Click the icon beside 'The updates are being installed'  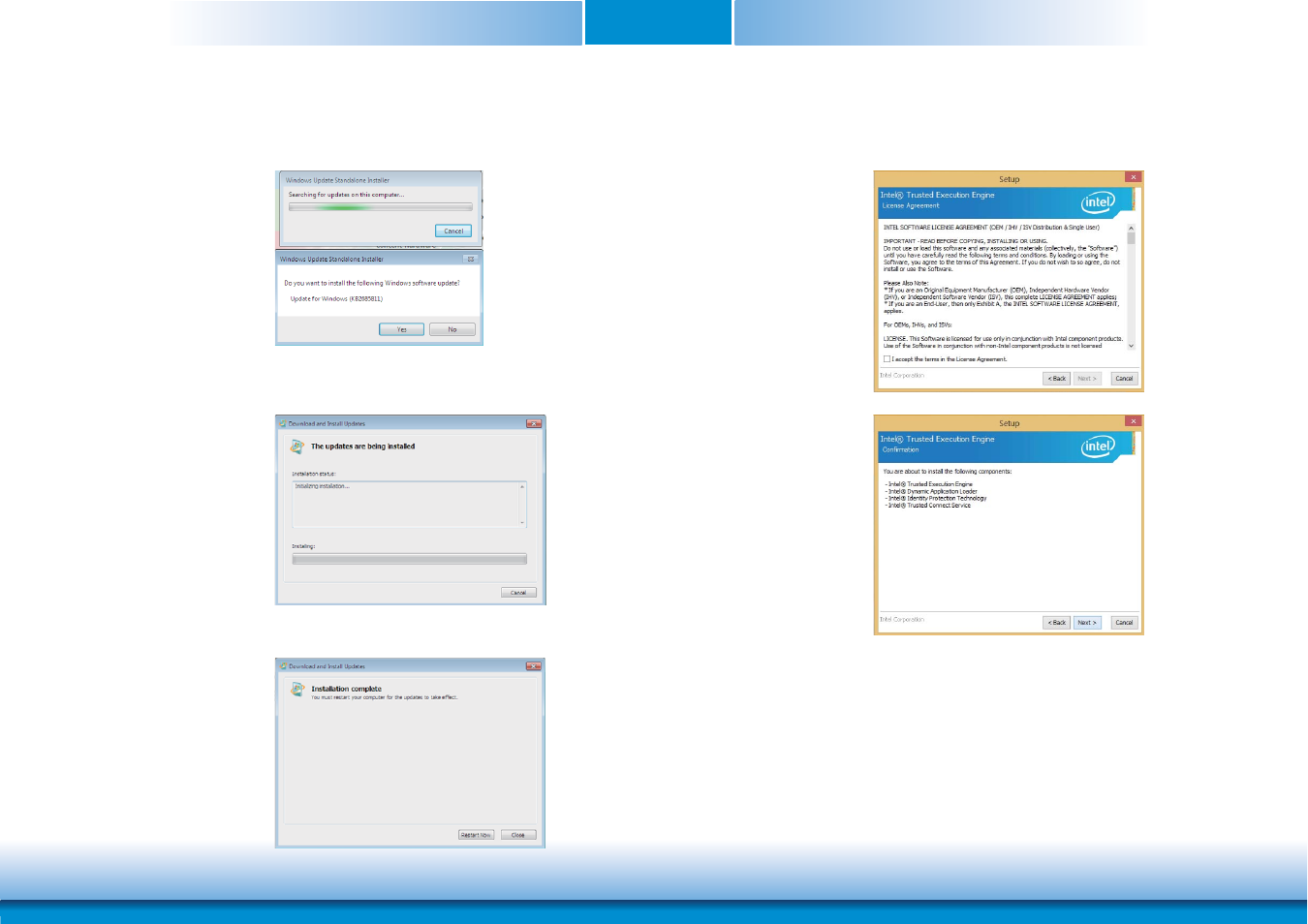[x=297, y=447]
